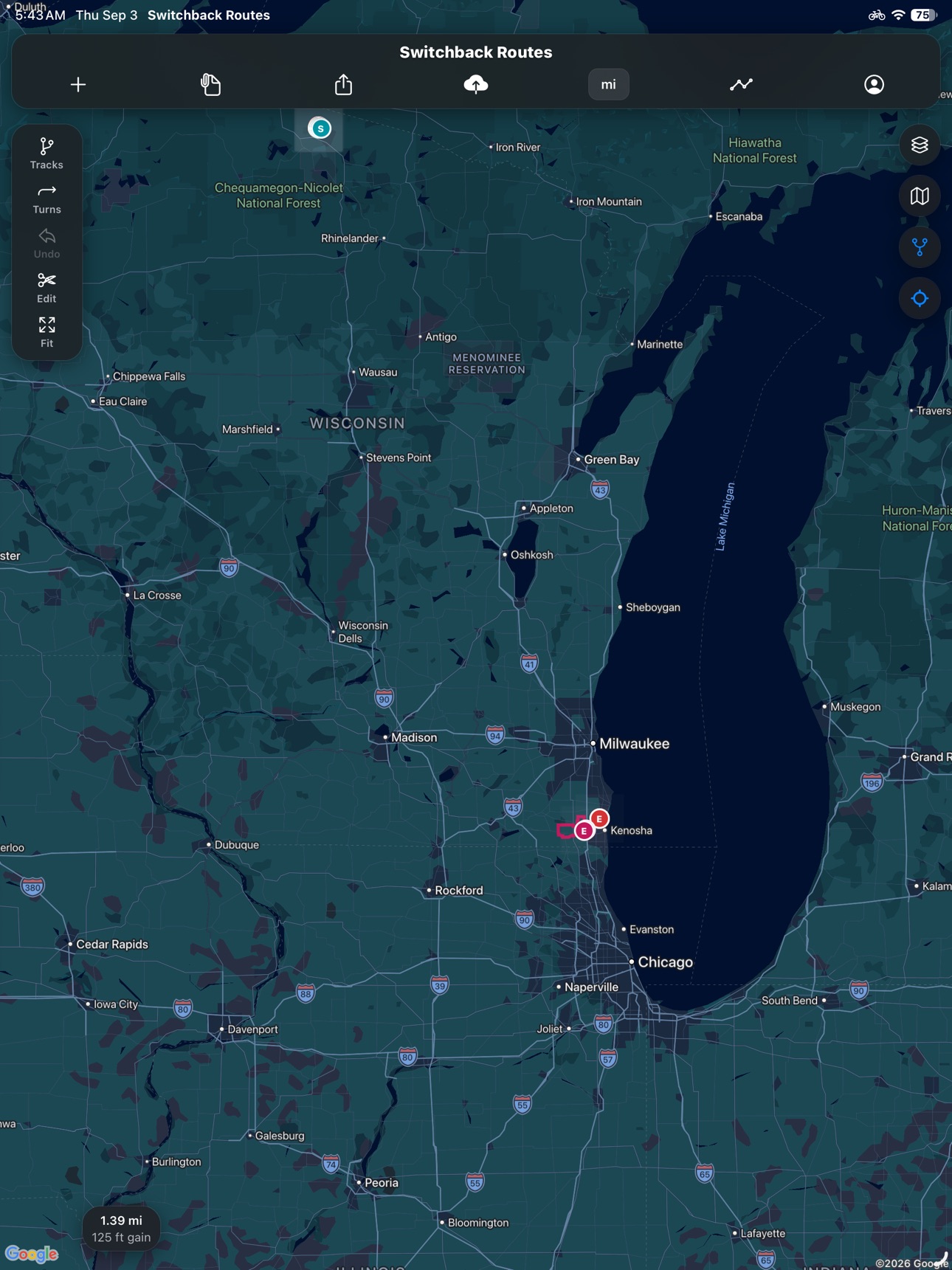The image size is (952, 1270).
Task: Tap the Chicago city label
Action: tap(665, 962)
